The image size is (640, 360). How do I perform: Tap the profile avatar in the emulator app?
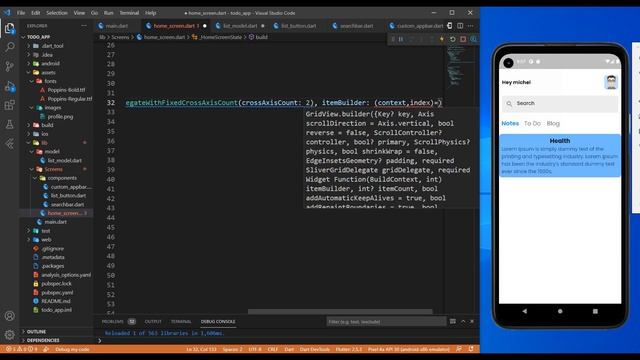[611, 82]
